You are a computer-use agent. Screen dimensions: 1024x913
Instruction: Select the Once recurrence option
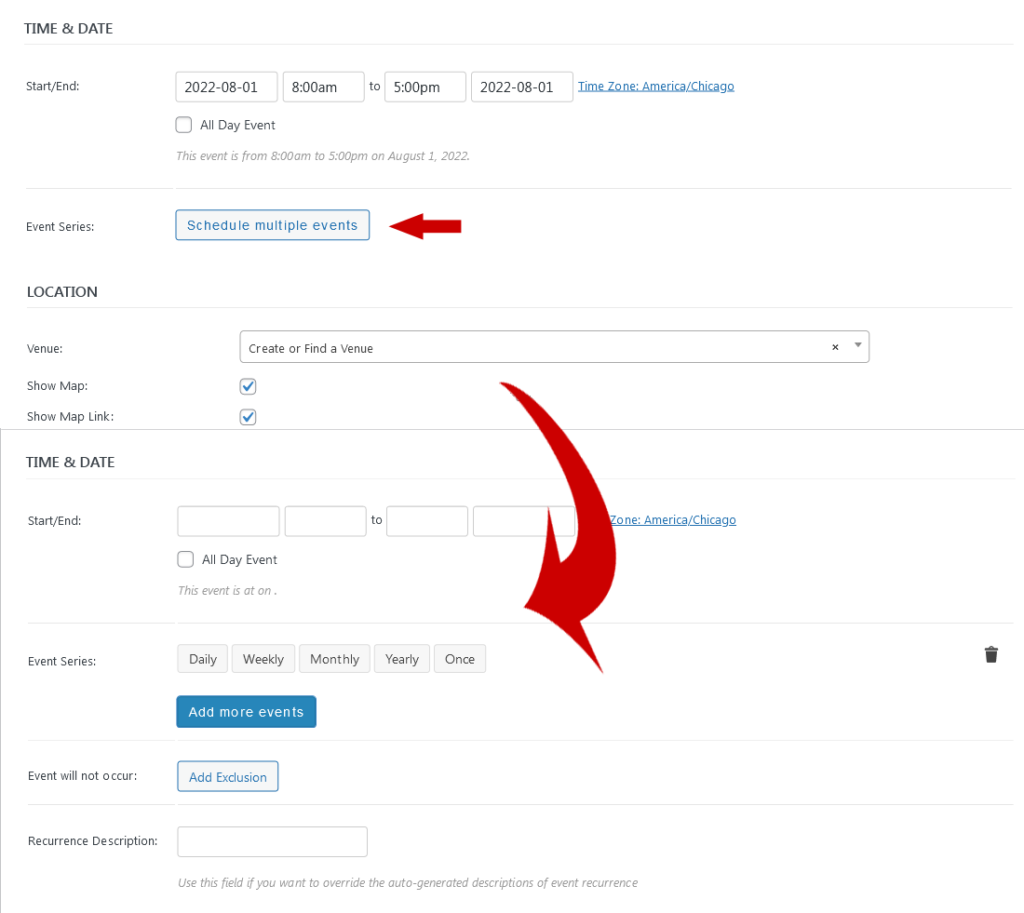[460, 659]
